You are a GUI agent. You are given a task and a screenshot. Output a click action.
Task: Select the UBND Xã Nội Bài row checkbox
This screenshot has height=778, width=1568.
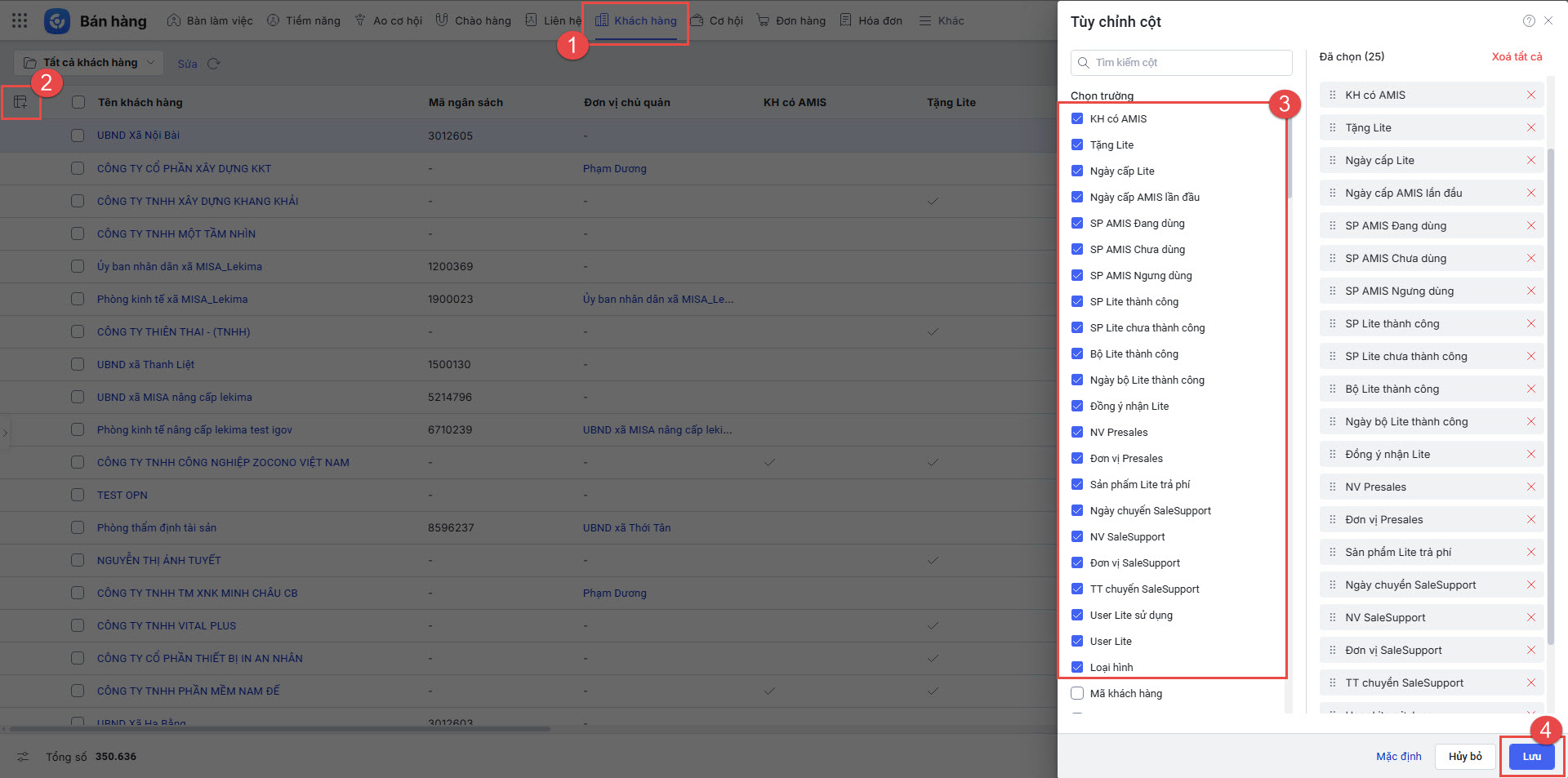tap(78, 136)
